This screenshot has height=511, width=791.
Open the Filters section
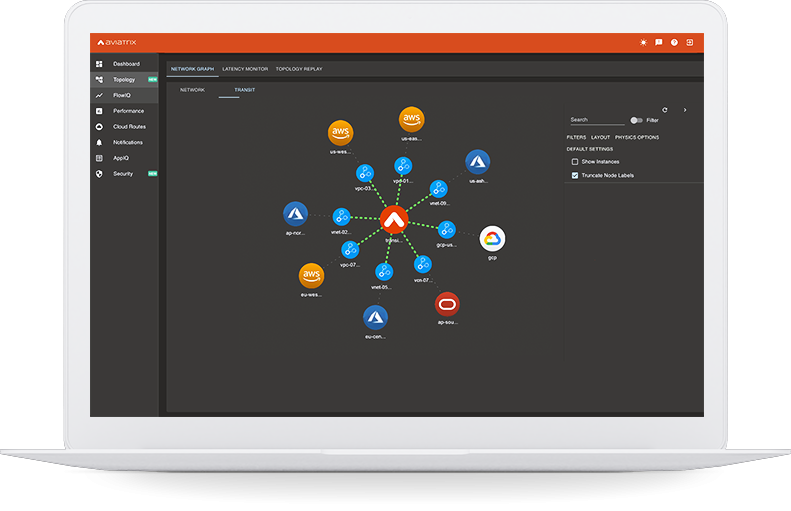click(x=576, y=137)
